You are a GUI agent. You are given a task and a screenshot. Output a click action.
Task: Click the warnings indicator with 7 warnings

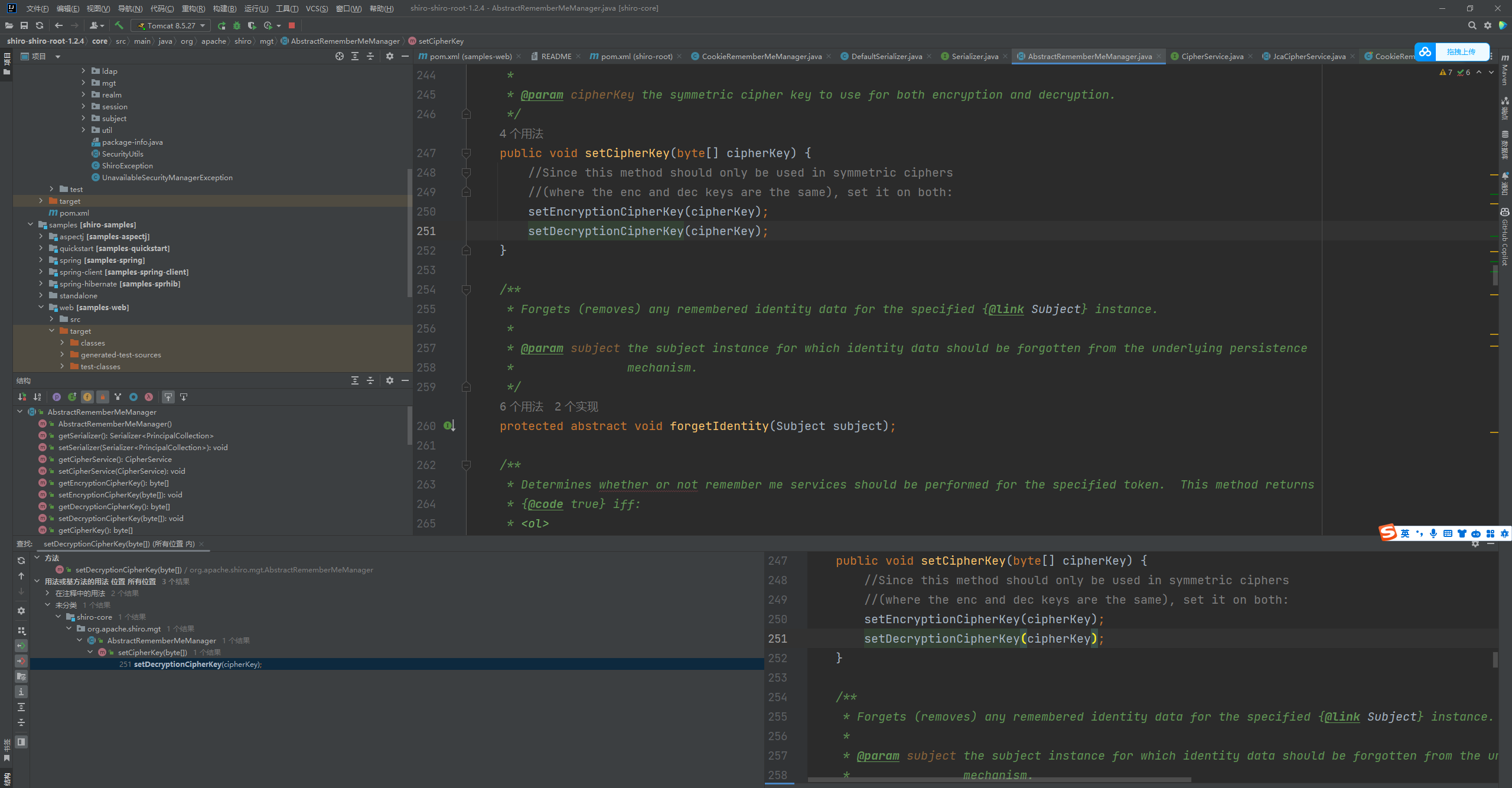click(x=1446, y=72)
